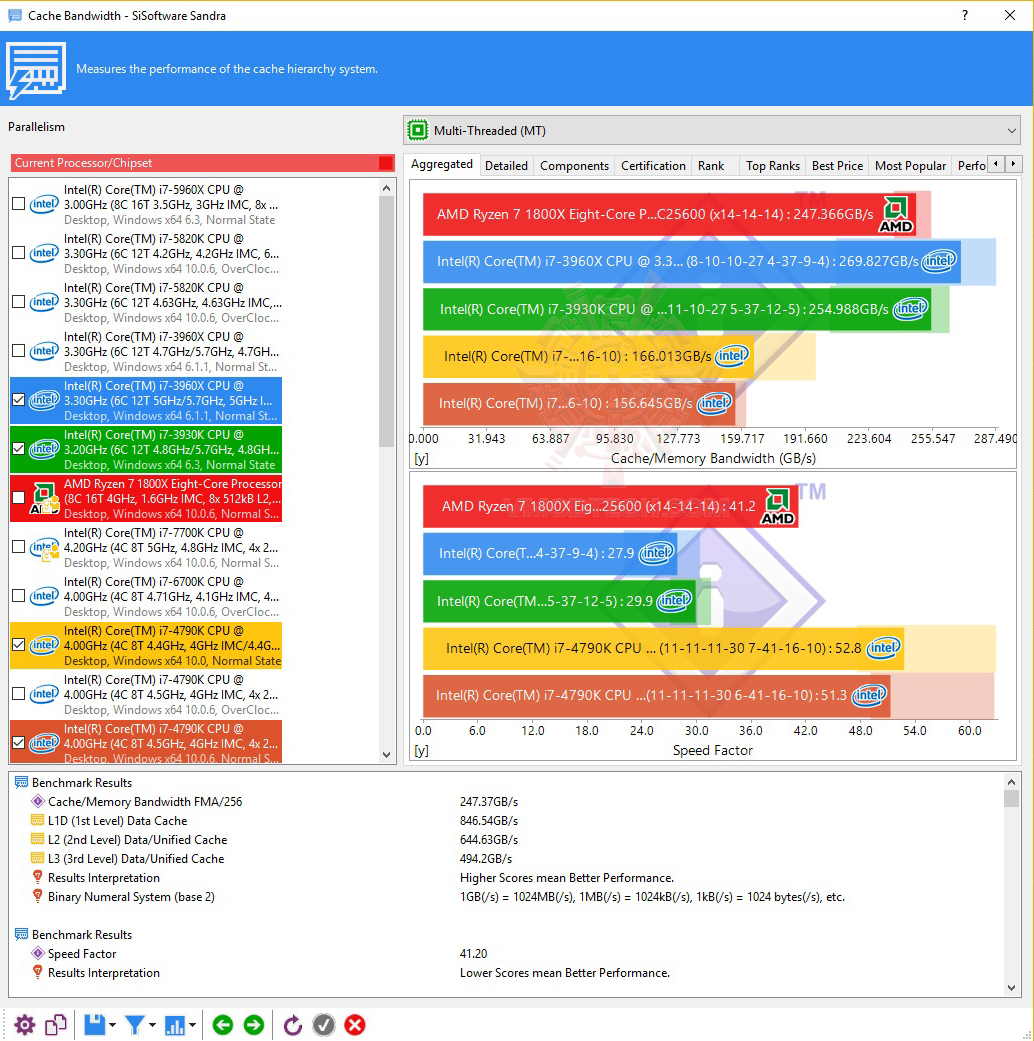The height and width of the screenshot is (1041, 1034).
Task: Check the i7-5960X CPU checkbox
Action: [19, 204]
